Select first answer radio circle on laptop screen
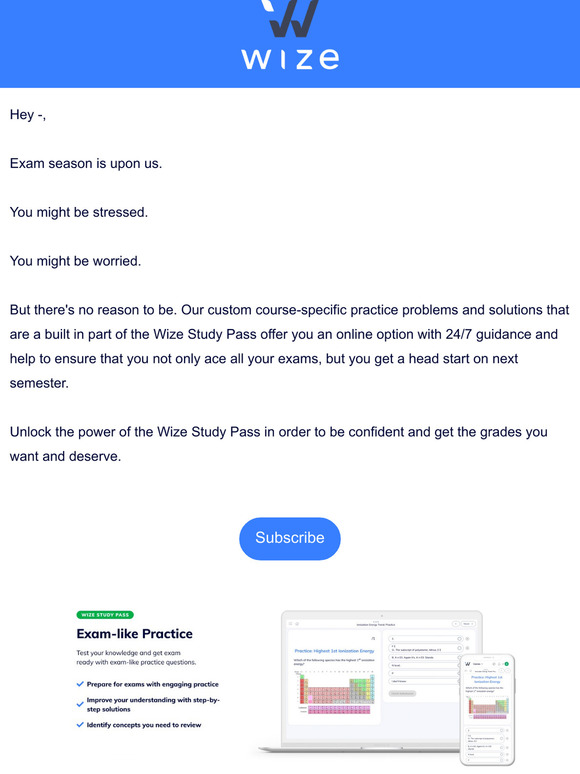 coord(460,639)
